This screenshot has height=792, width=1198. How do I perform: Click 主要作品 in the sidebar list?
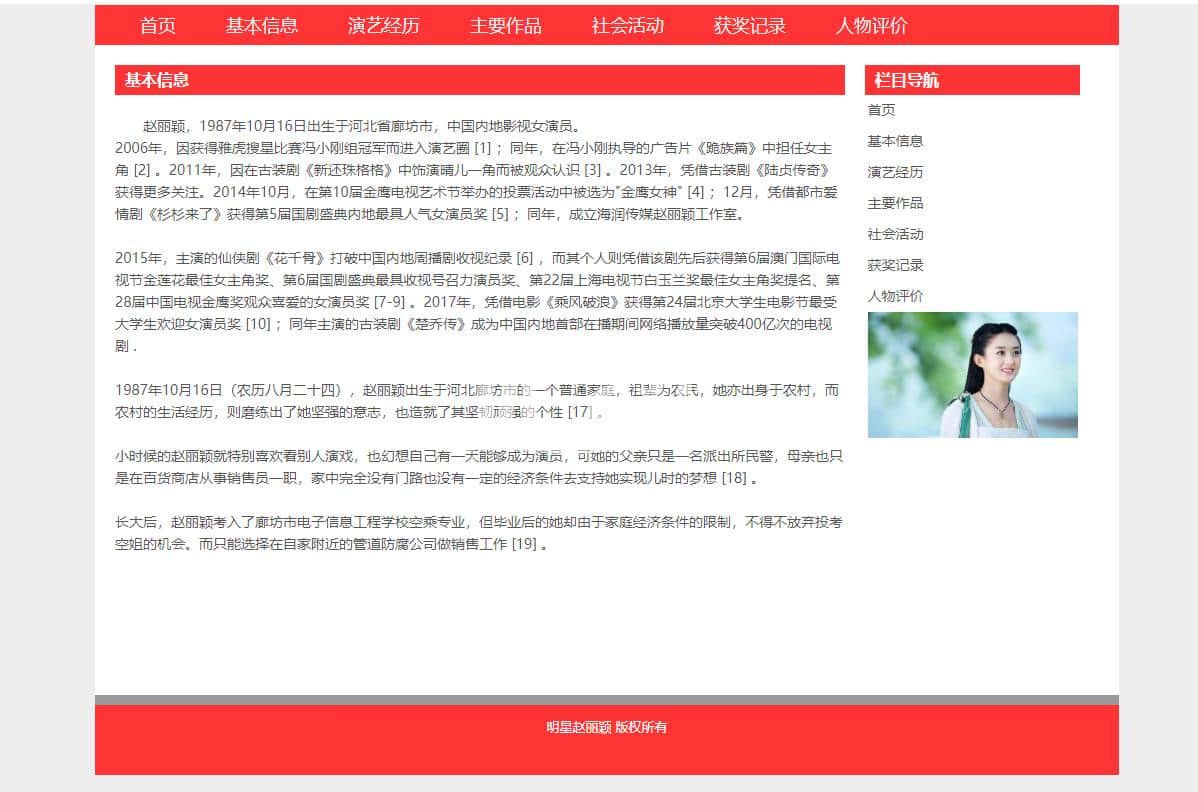point(895,203)
